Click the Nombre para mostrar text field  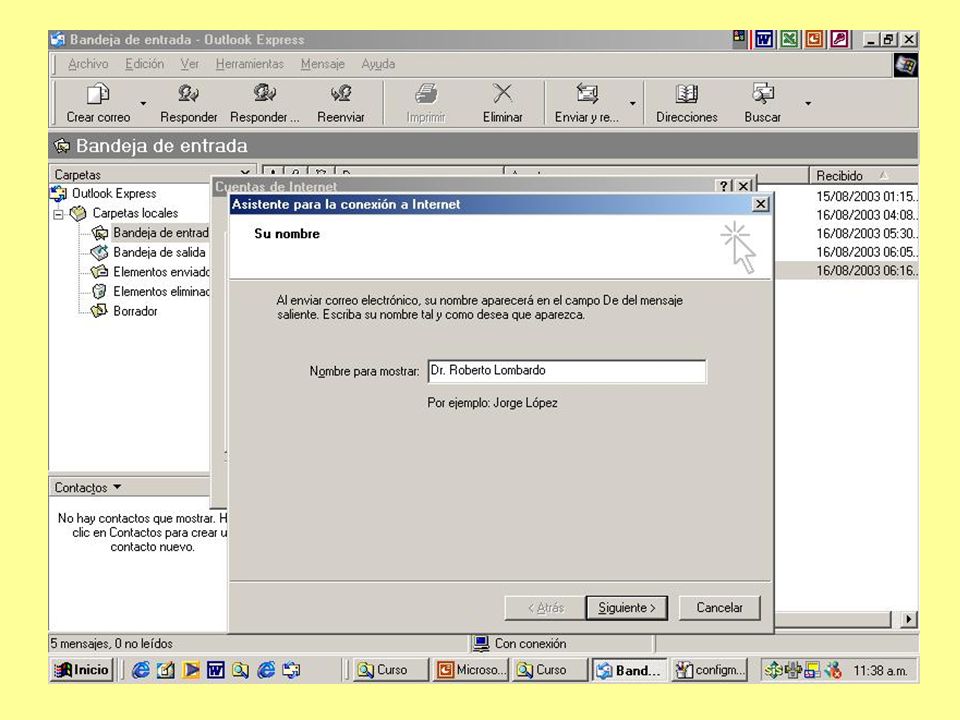tap(566, 371)
